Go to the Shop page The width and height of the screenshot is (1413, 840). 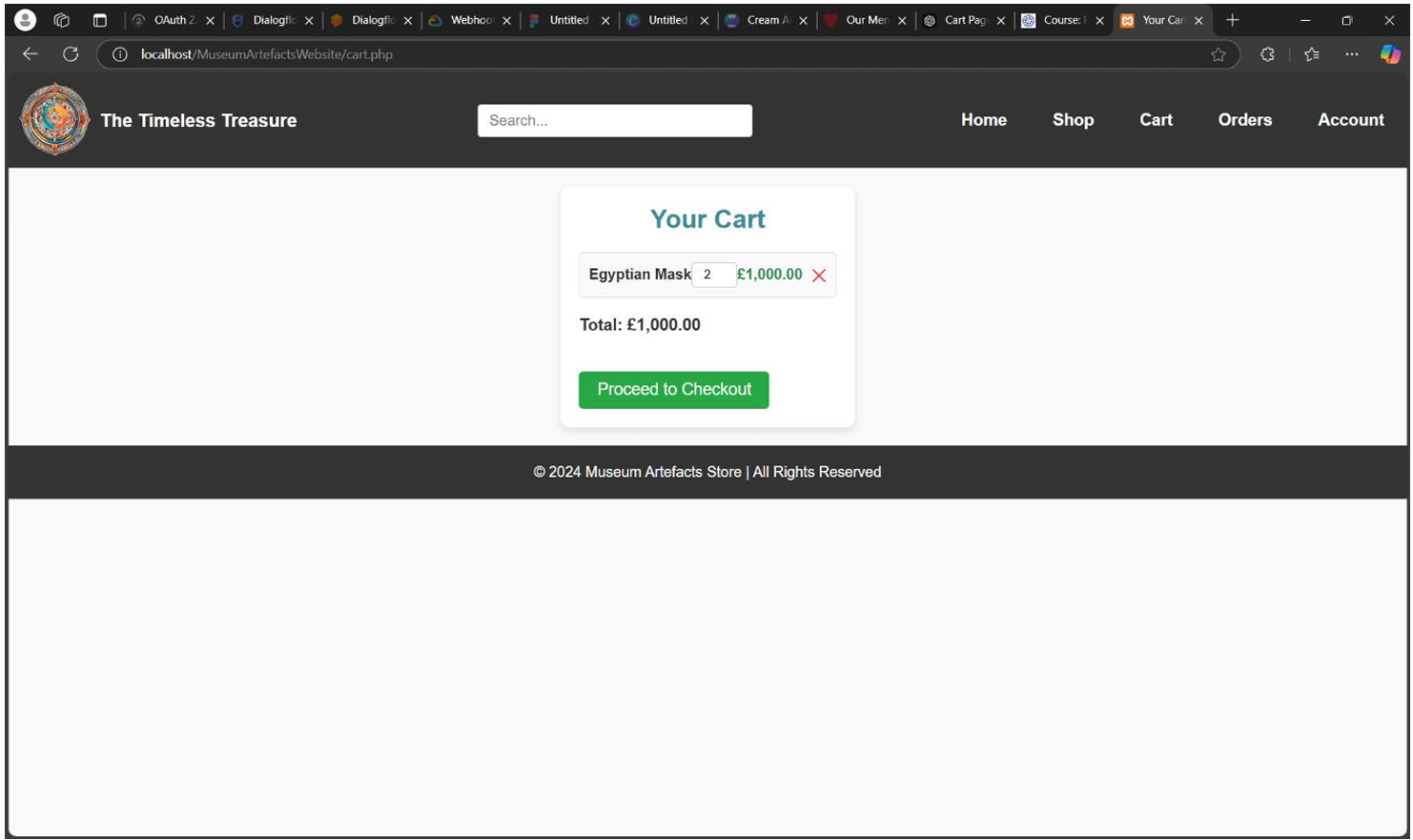point(1073,120)
